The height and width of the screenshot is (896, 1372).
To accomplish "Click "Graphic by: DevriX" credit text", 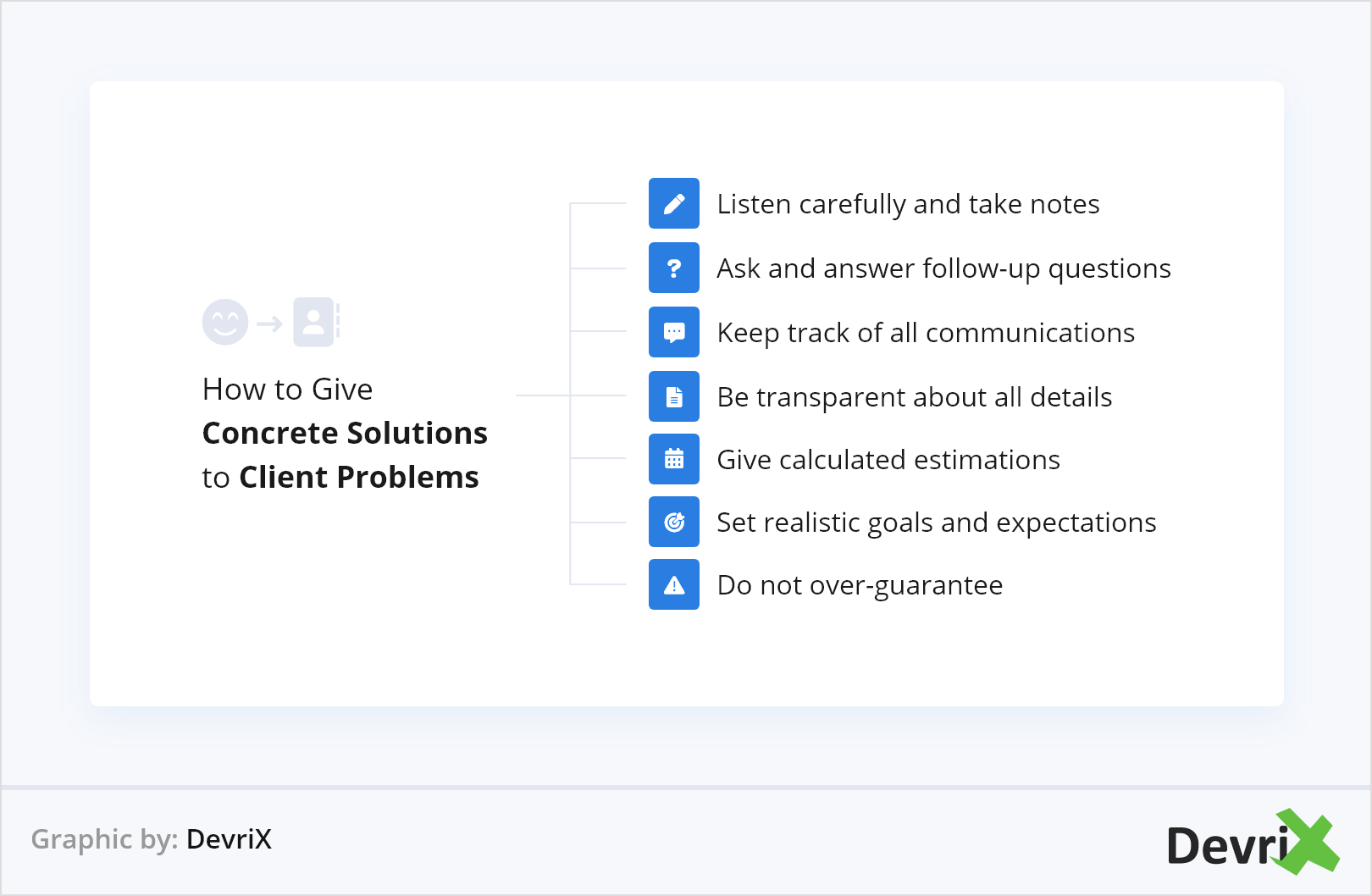I will (152, 839).
